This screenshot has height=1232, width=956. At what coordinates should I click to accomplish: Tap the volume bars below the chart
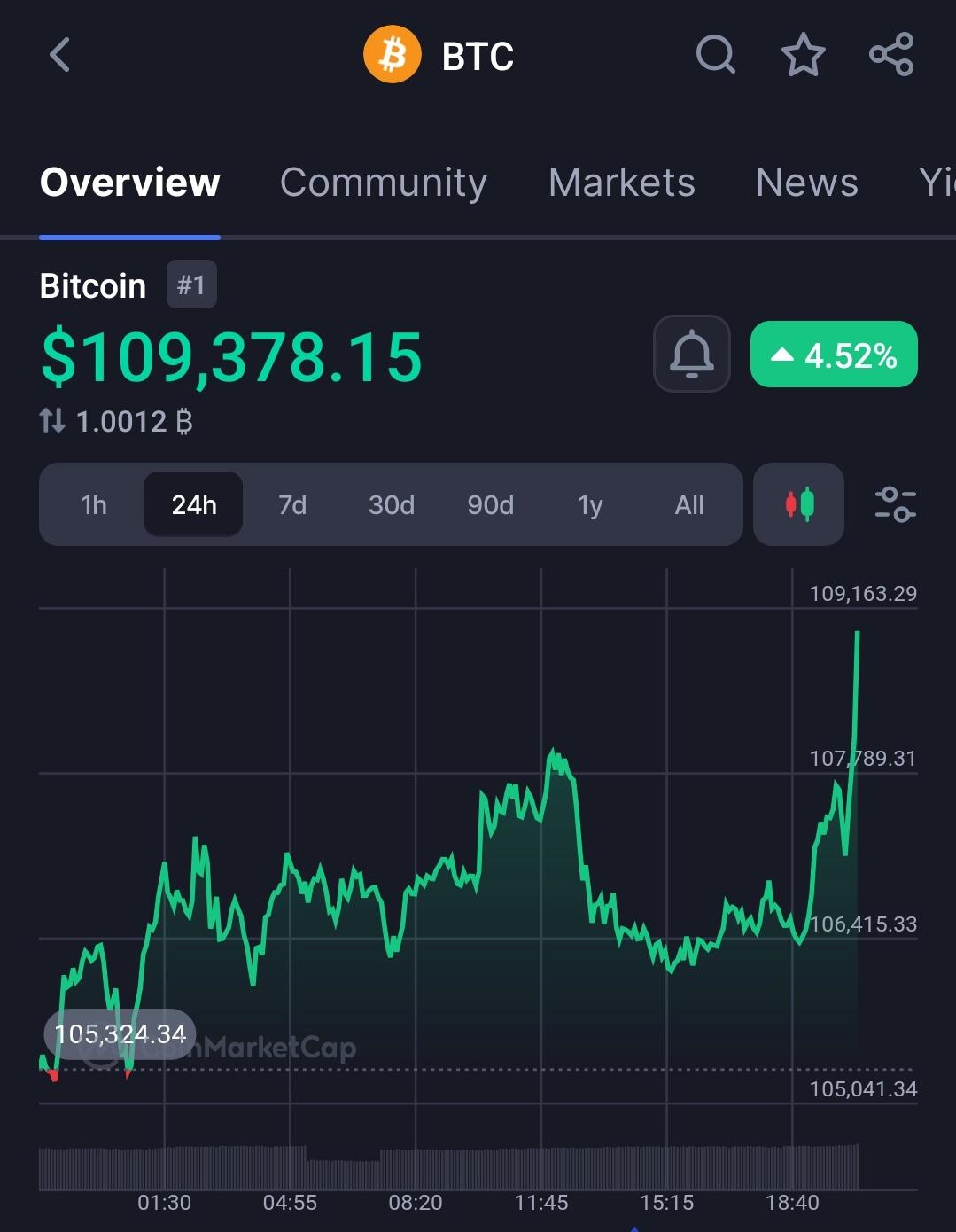(x=448, y=1167)
